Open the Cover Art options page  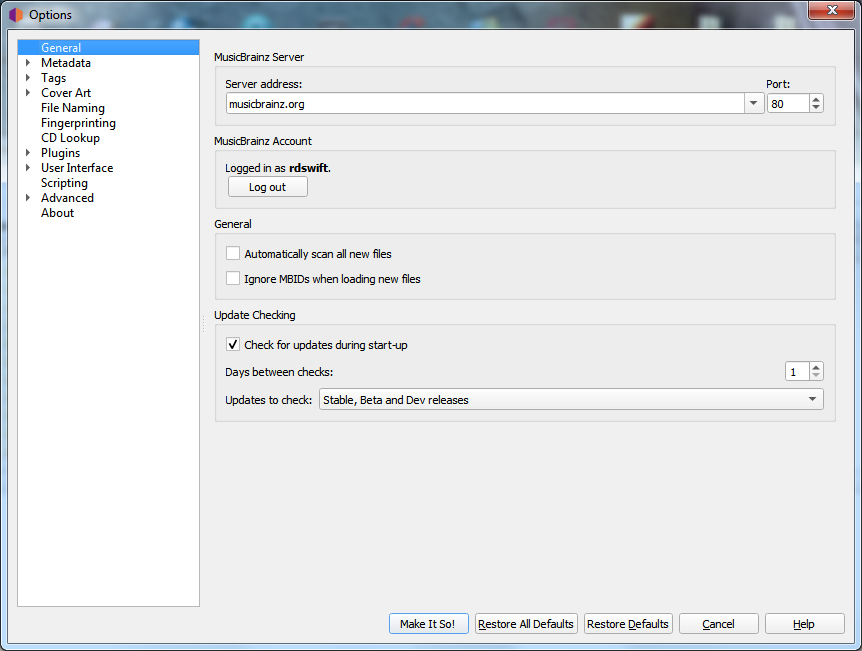coord(66,92)
